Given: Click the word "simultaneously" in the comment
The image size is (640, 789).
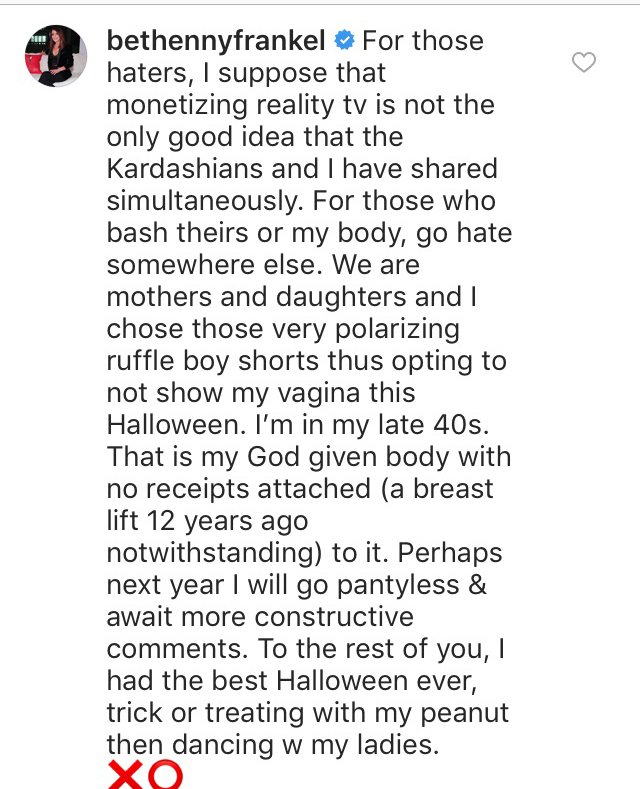Looking at the screenshot, I should coord(202,201).
